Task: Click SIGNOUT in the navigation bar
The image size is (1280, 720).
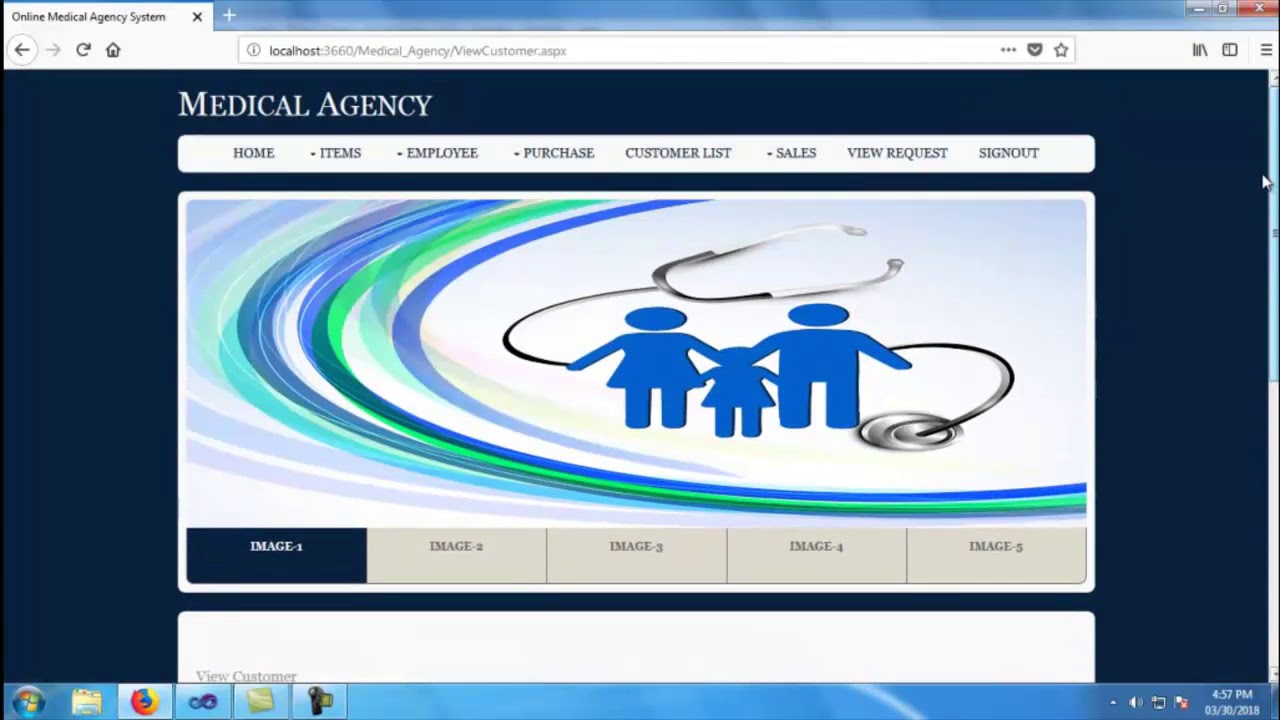Action: click(1008, 153)
